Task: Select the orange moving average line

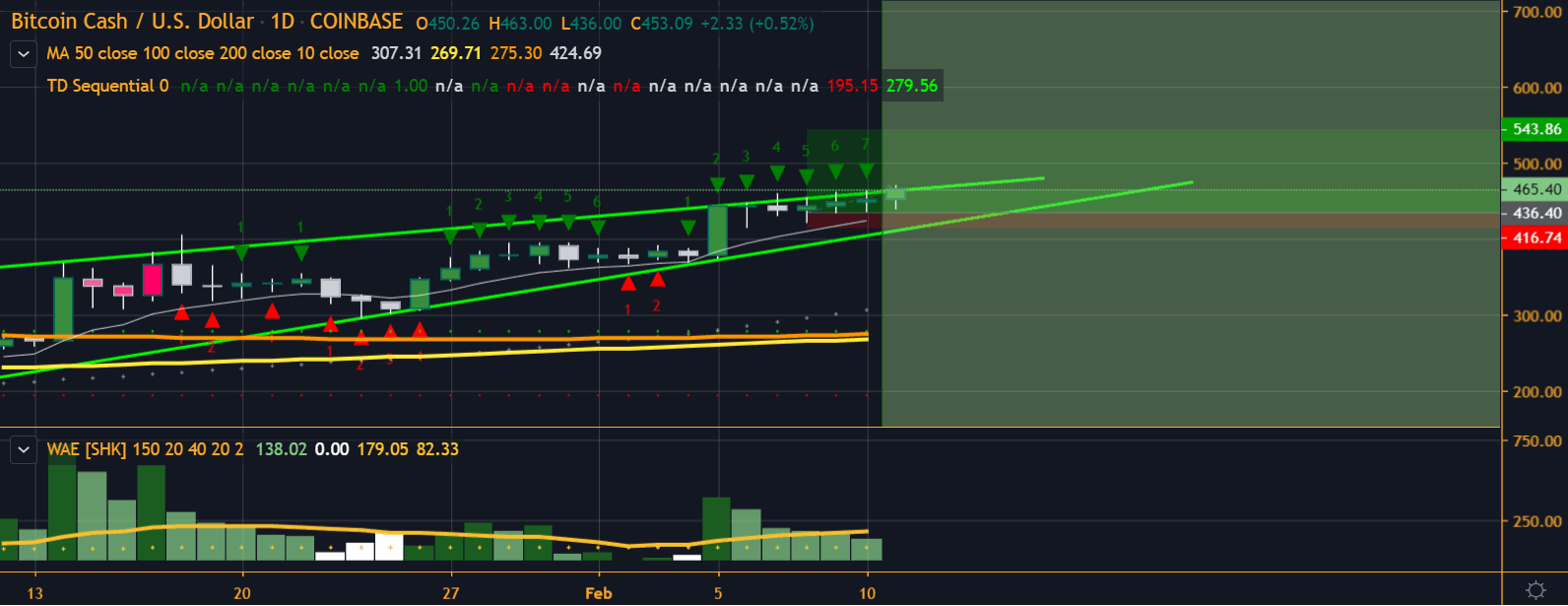Action: click(x=433, y=338)
